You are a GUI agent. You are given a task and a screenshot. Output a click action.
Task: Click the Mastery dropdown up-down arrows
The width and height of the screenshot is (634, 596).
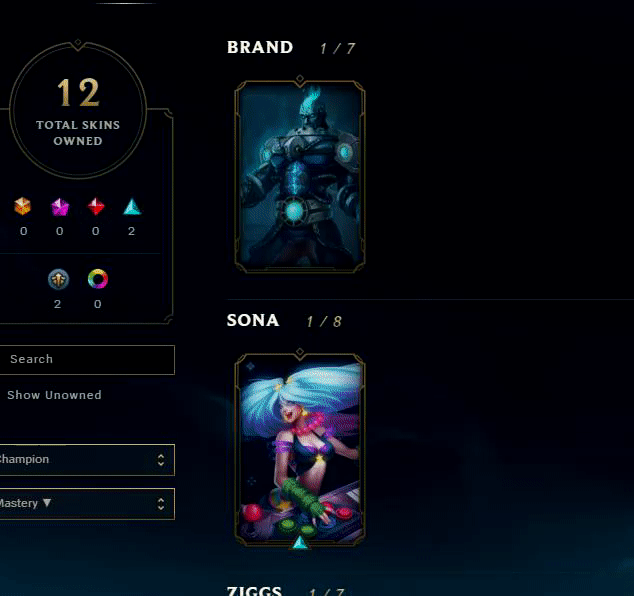point(161,504)
